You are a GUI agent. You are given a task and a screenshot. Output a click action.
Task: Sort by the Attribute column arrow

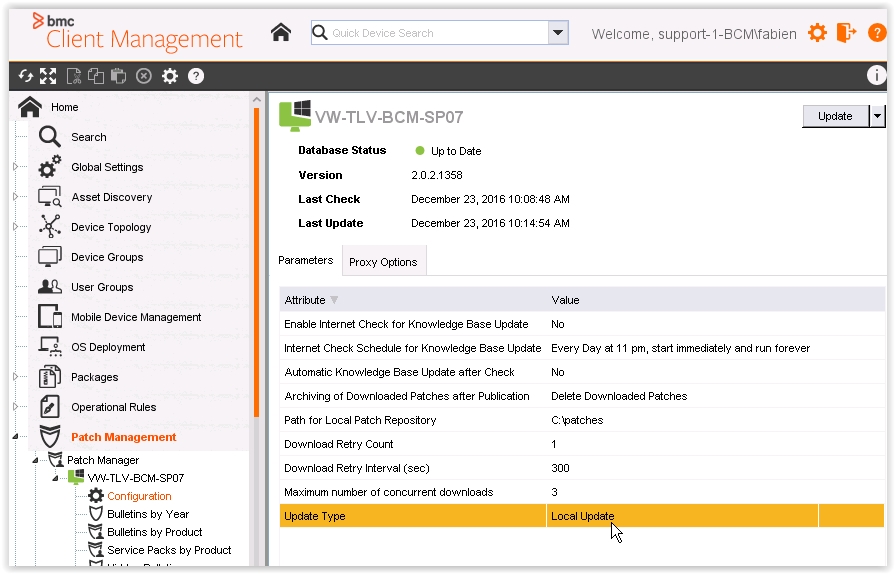click(334, 300)
